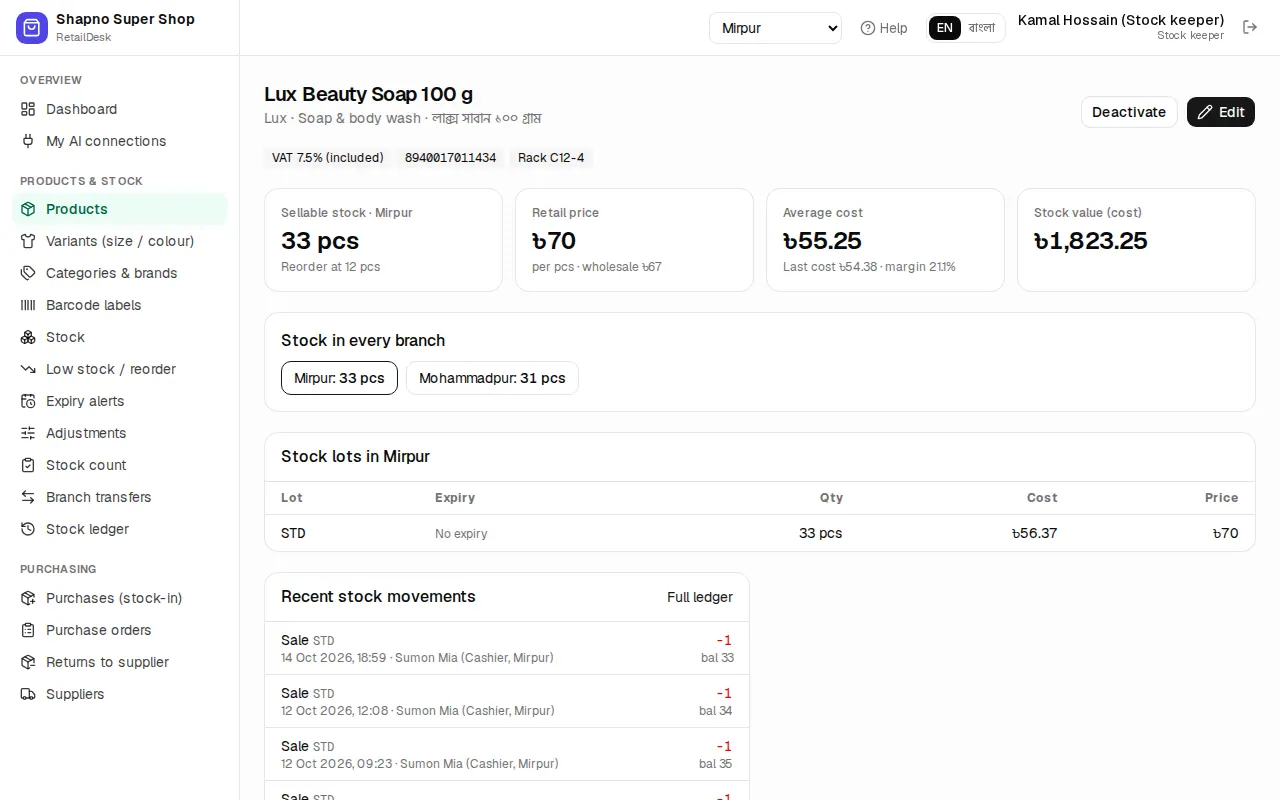
Task: Go to Purchases (stock-in)
Action: pyautogui.click(x=120, y=598)
